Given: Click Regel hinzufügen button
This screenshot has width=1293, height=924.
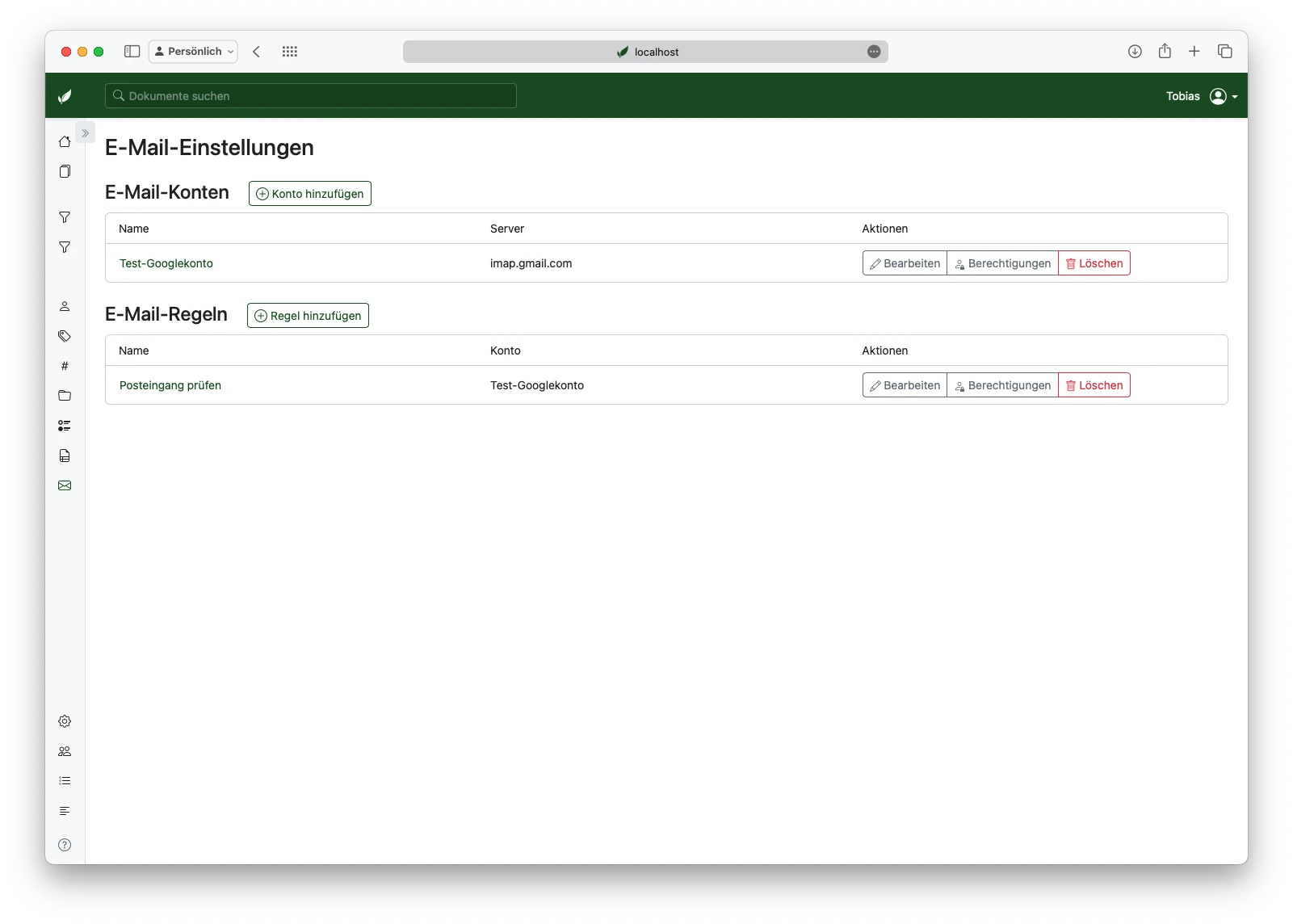Looking at the screenshot, I should [308, 316].
